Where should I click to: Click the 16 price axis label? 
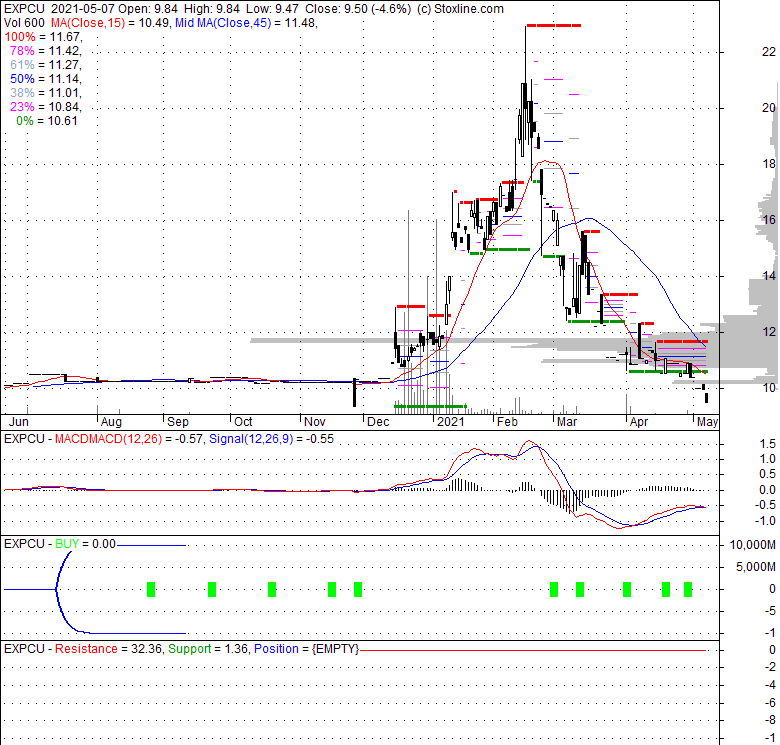click(769, 220)
